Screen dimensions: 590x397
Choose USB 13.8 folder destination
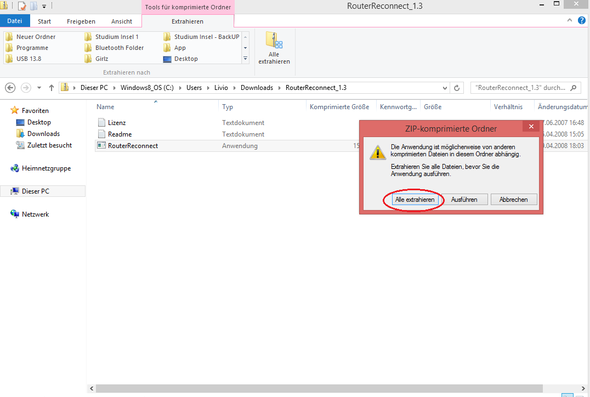click(x=23, y=59)
